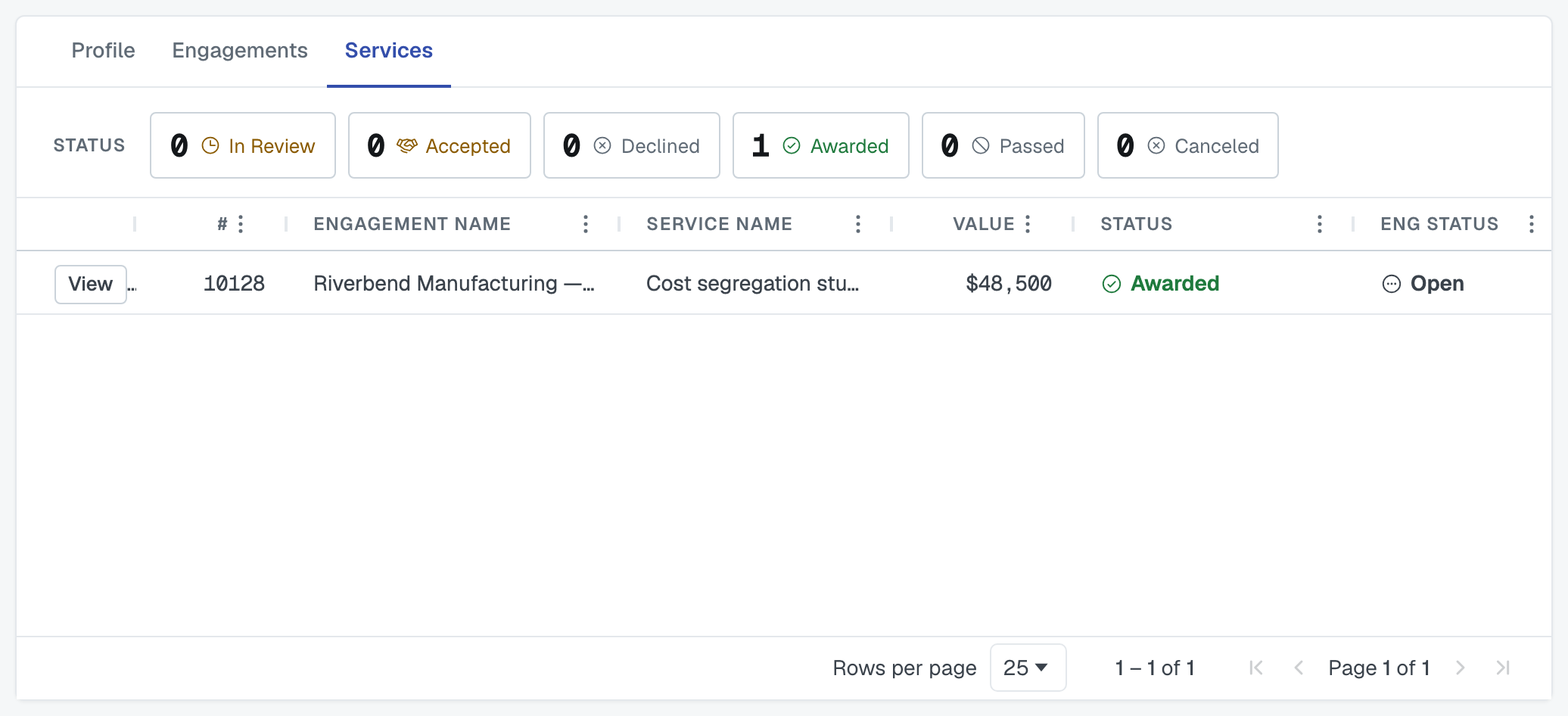Sort by Value column header
The height and width of the screenshot is (716, 1568).
pos(983,224)
